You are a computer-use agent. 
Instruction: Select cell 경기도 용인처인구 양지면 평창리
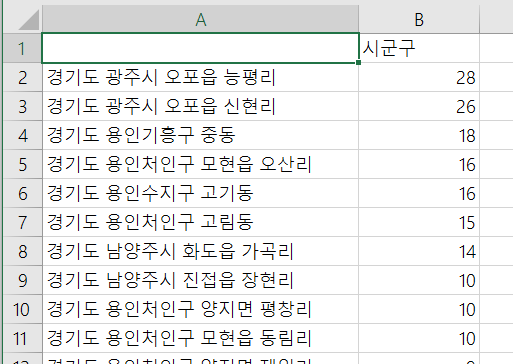click(200, 309)
